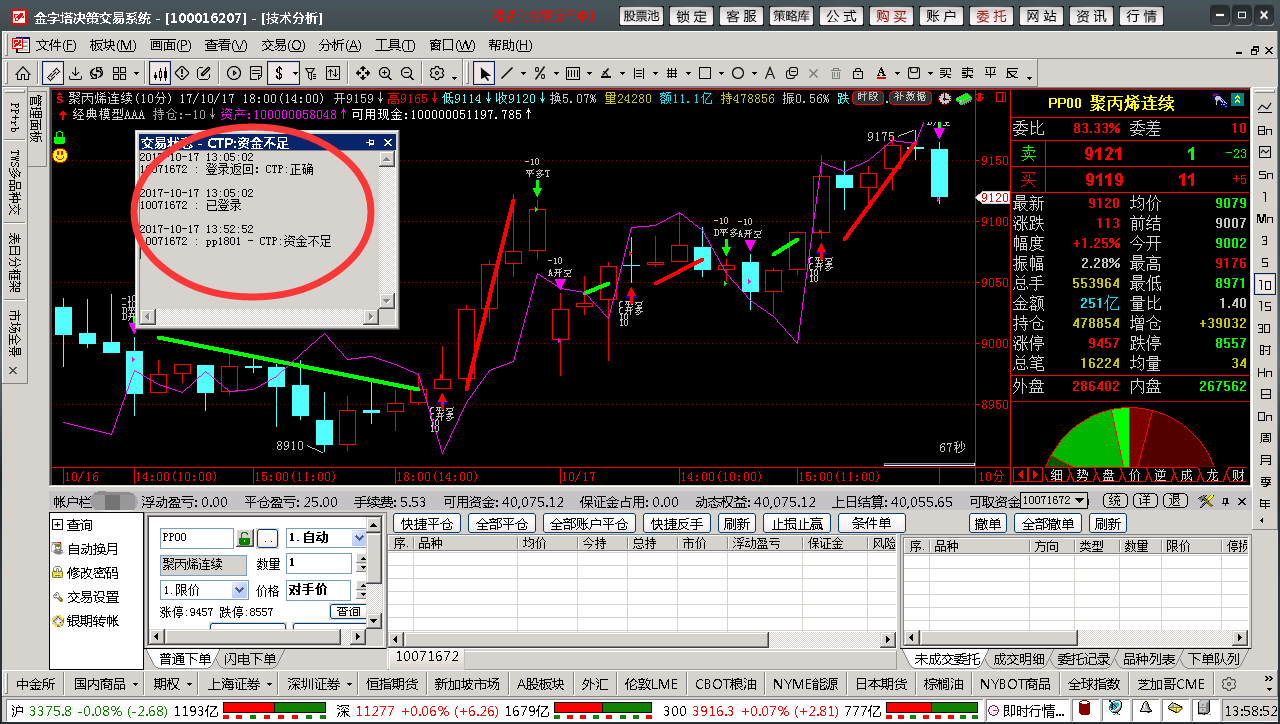Switch to the 闪电下单 tab
Image resolution: width=1280 pixels, height=724 pixels.
click(x=249, y=658)
